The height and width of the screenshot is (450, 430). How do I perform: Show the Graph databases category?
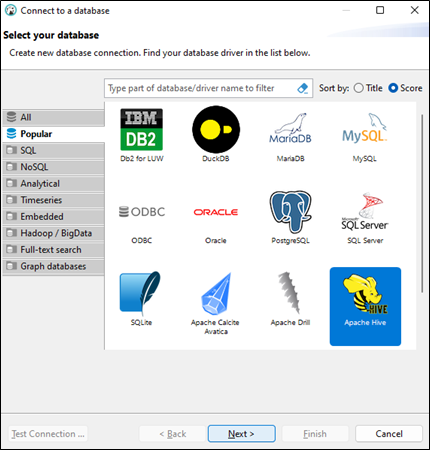(x=53, y=266)
